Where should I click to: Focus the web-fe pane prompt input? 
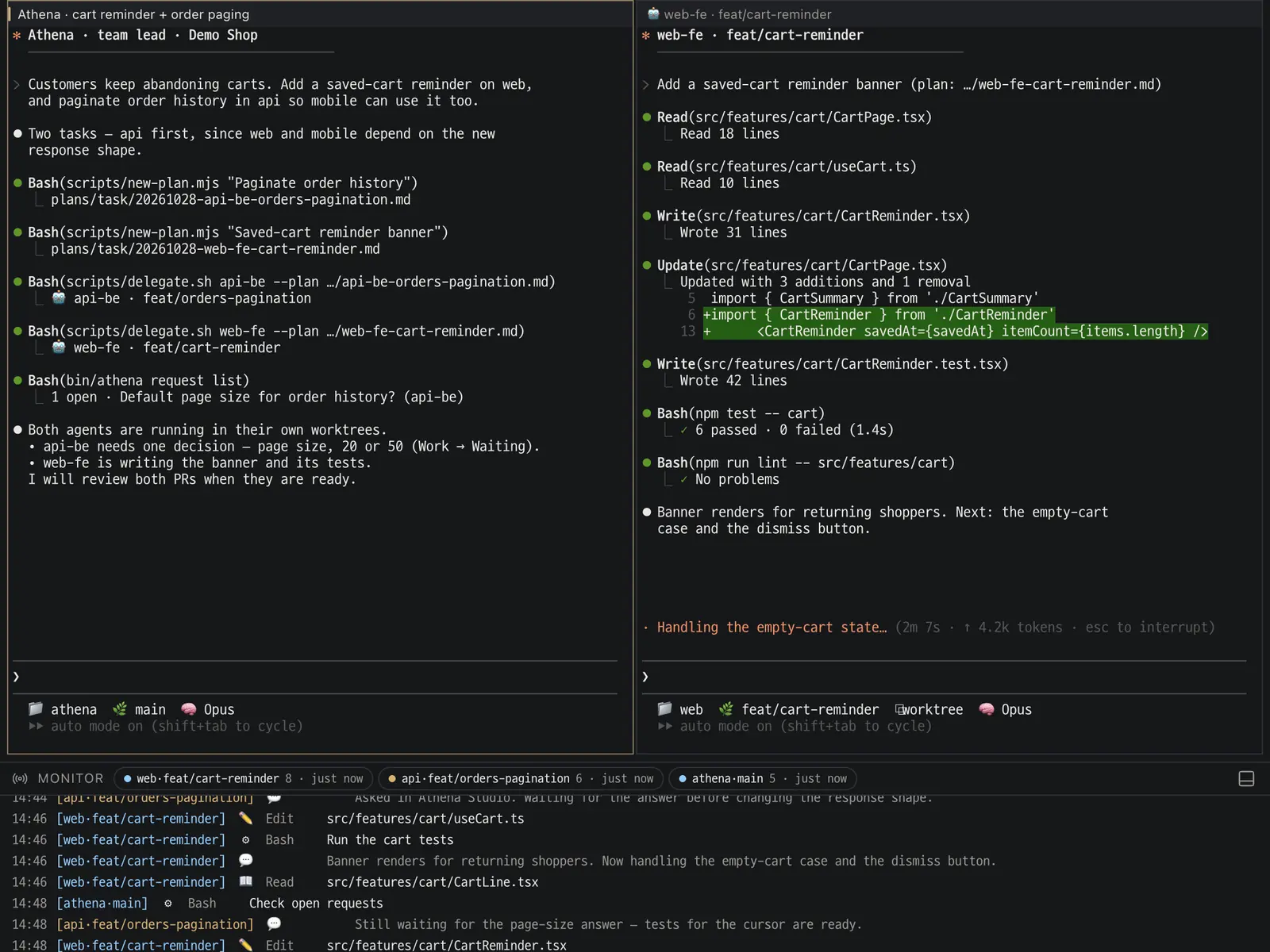click(944, 677)
